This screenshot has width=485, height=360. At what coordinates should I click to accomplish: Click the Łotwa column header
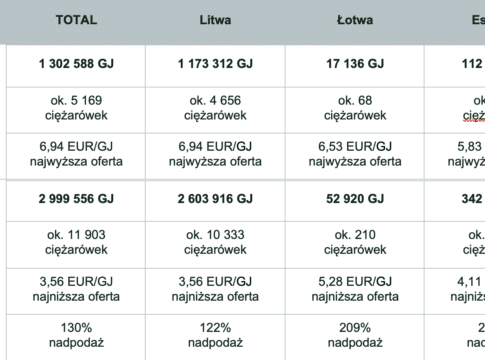(x=355, y=20)
